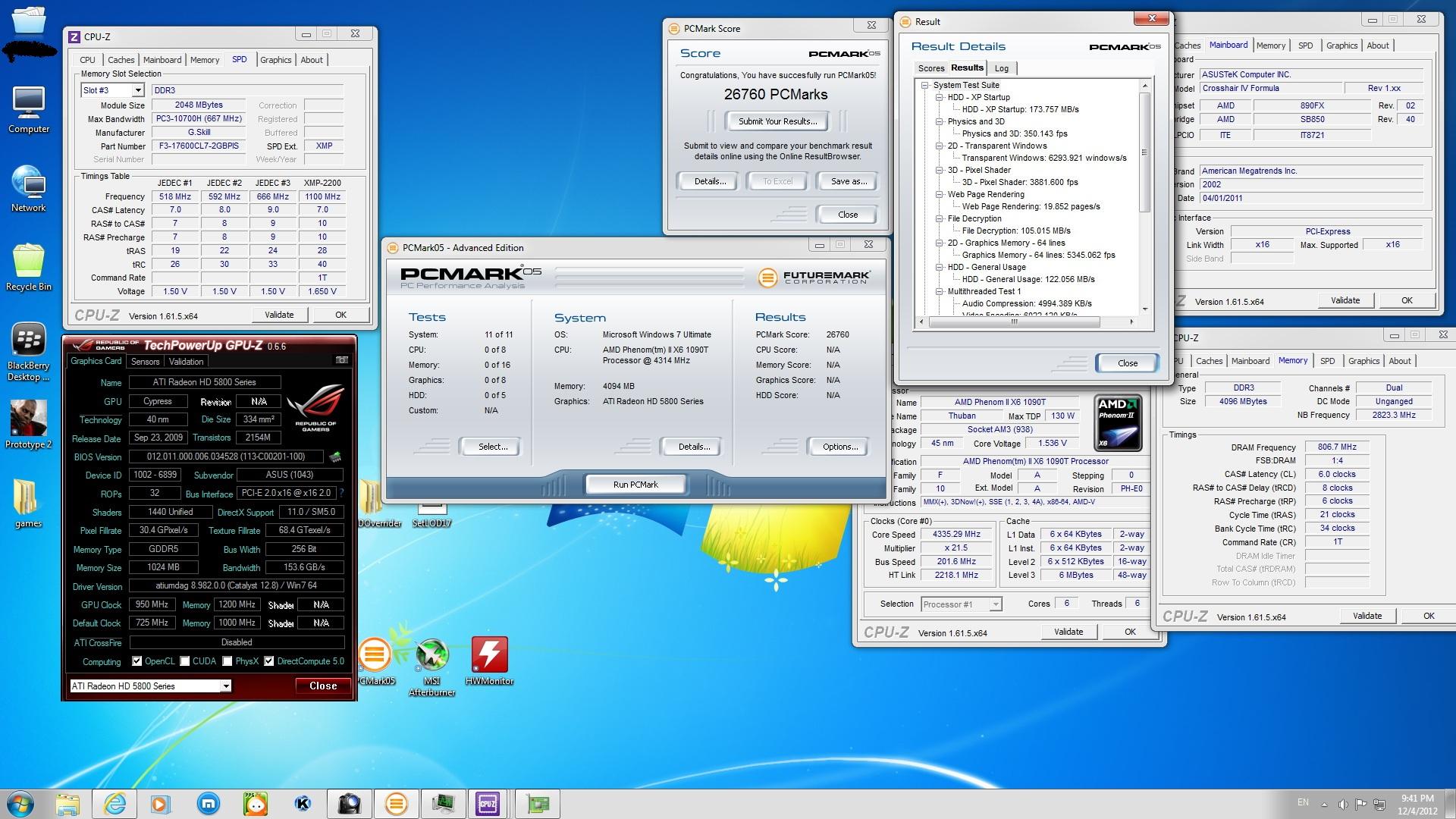Toggle the DirectCompute 5.0 checkbox

coord(269,661)
